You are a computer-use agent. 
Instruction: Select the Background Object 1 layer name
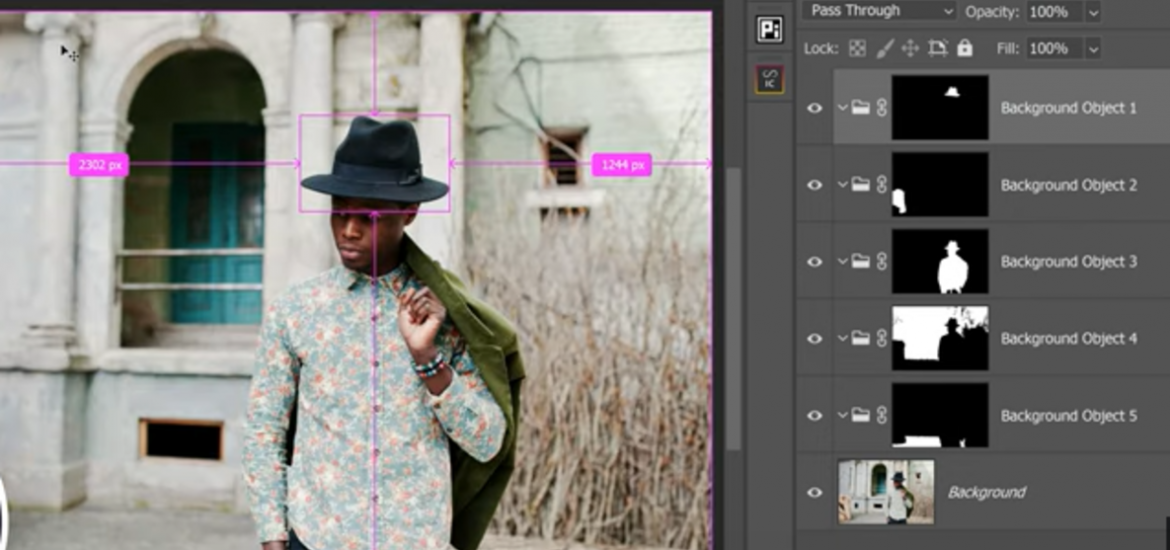(1069, 108)
